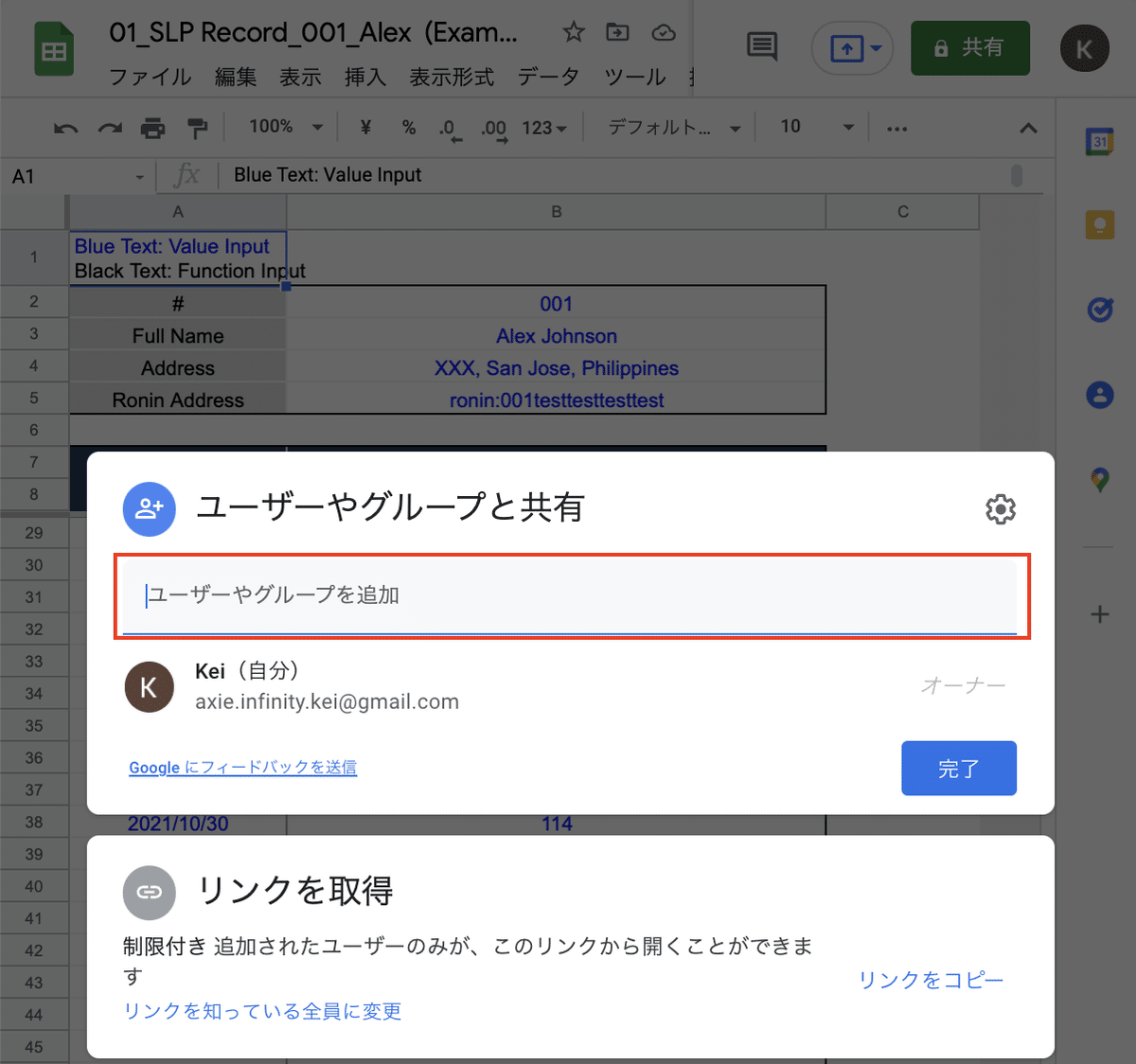Open the comment history panel
Viewport: 1136px width, 1064px height.
click(761, 47)
